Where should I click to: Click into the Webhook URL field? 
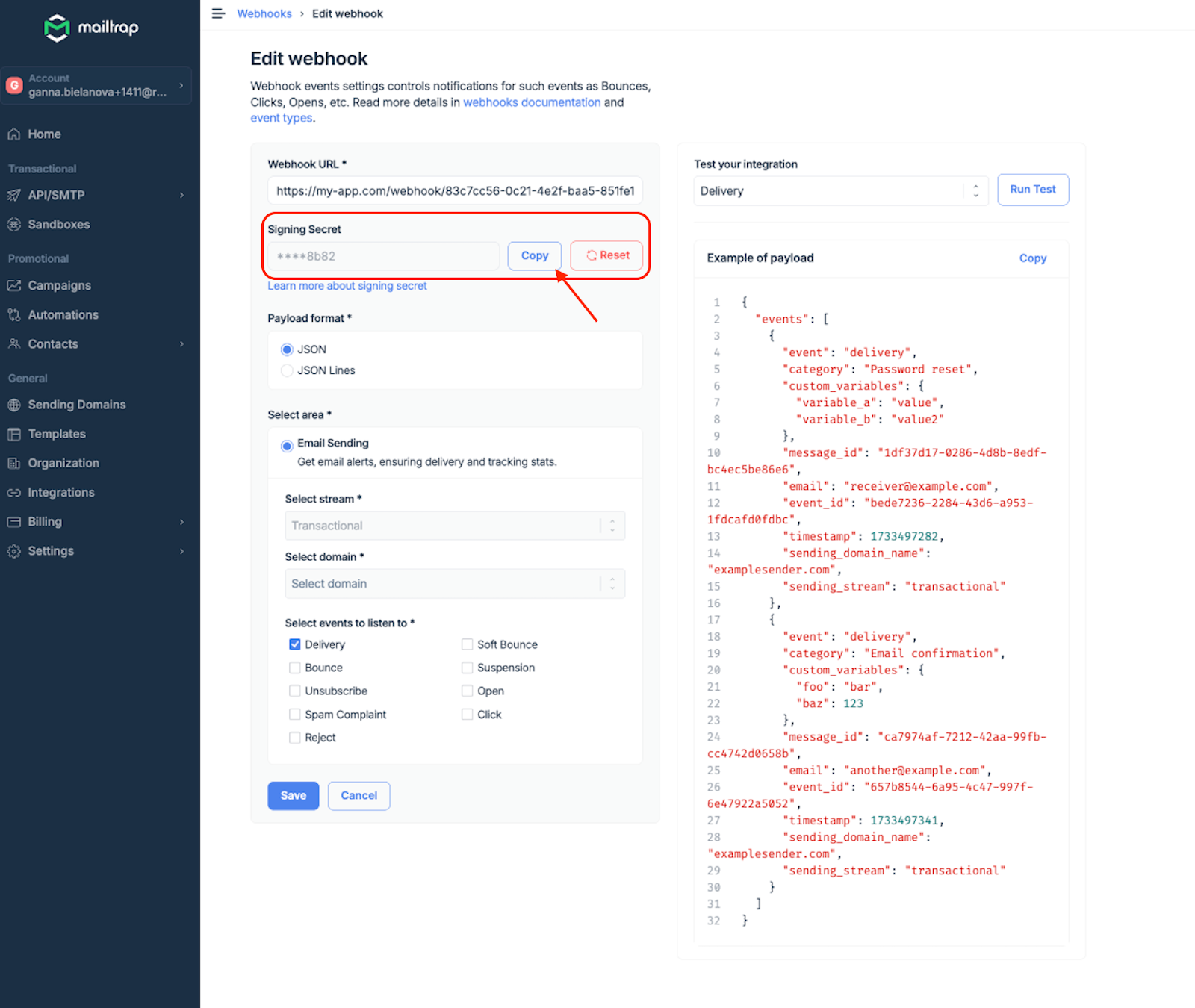click(454, 191)
